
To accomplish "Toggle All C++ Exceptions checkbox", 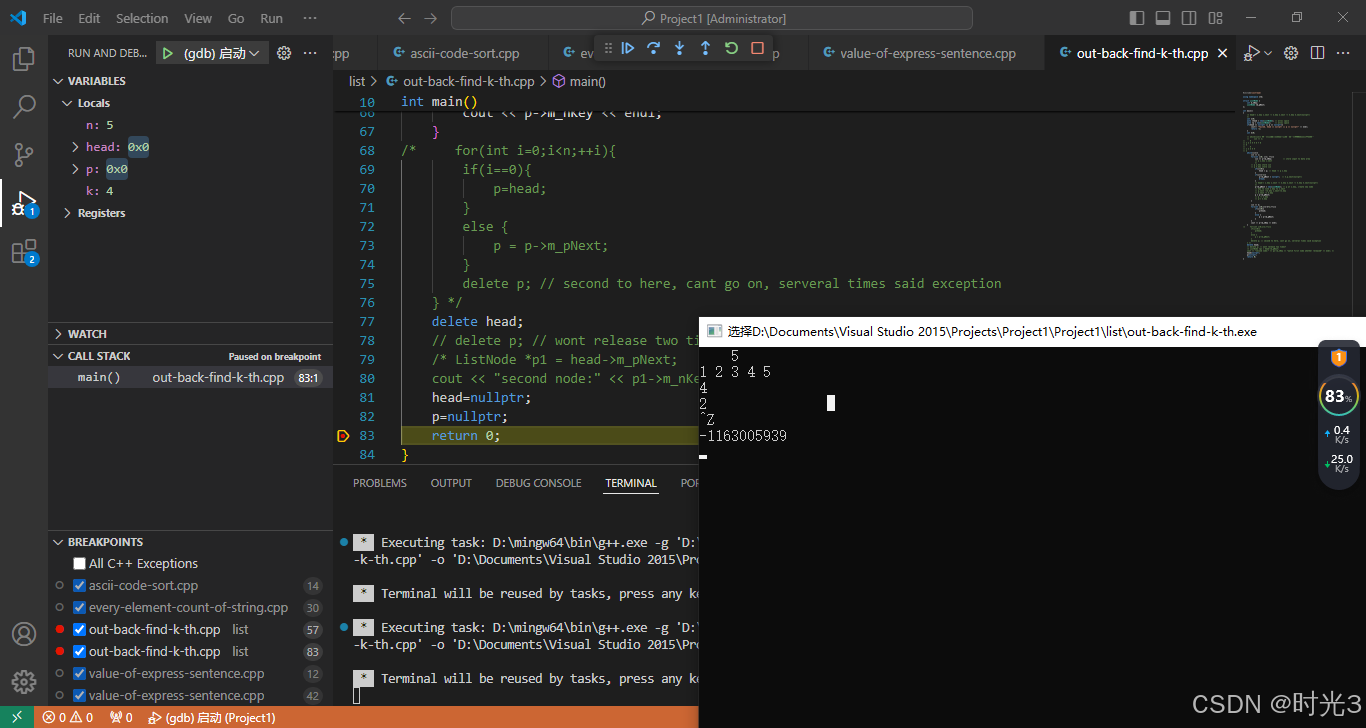I will [80, 563].
